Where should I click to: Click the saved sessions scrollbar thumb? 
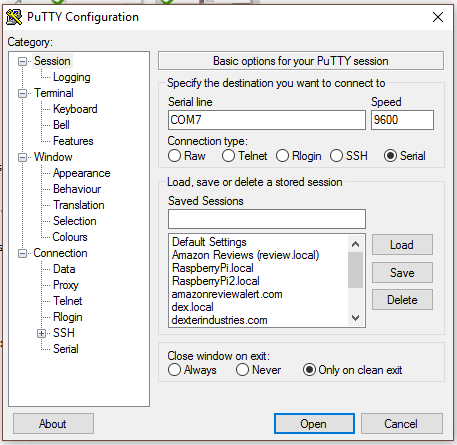click(355, 270)
